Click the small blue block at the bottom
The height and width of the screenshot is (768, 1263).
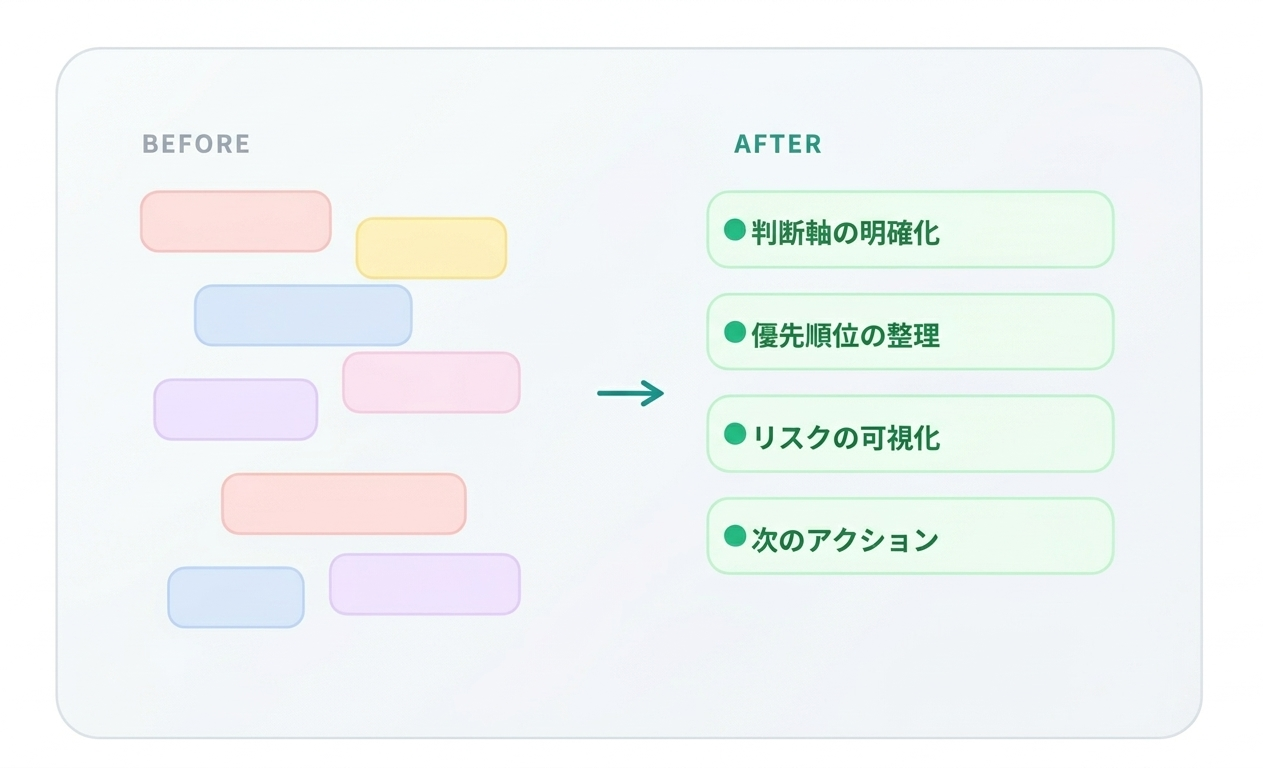[x=235, y=597]
